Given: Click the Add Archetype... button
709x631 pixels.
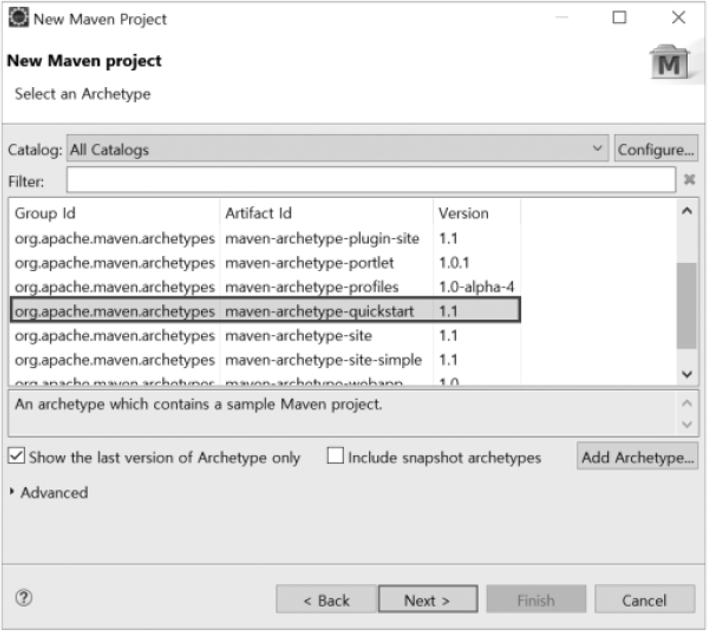Looking at the screenshot, I should click(x=637, y=457).
